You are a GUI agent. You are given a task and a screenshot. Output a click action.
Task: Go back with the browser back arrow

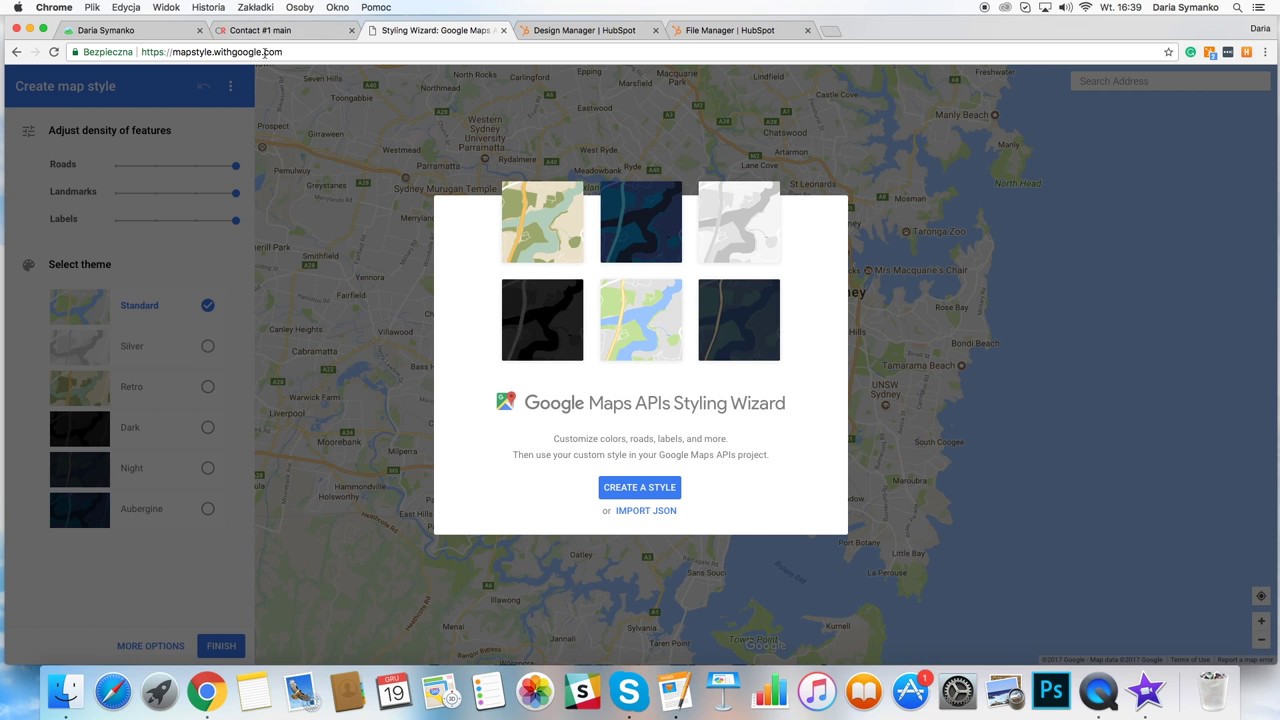[16, 52]
